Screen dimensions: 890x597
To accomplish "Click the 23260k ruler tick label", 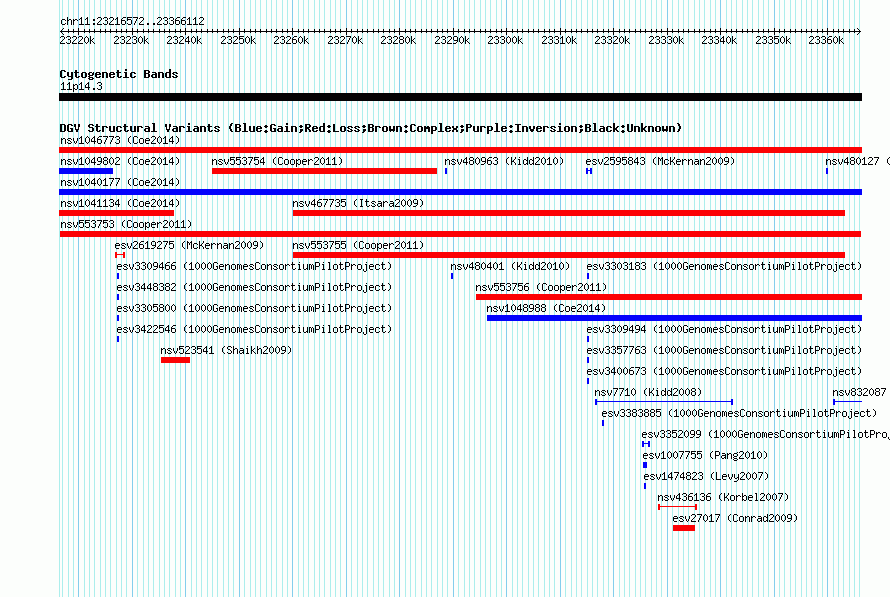I will (x=291, y=40).
